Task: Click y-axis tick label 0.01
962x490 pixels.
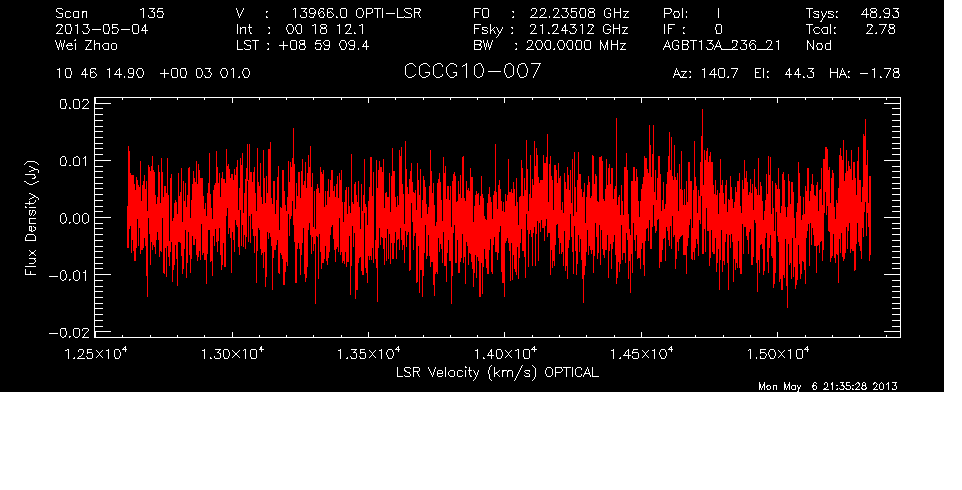Action: (x=74, y=161)
